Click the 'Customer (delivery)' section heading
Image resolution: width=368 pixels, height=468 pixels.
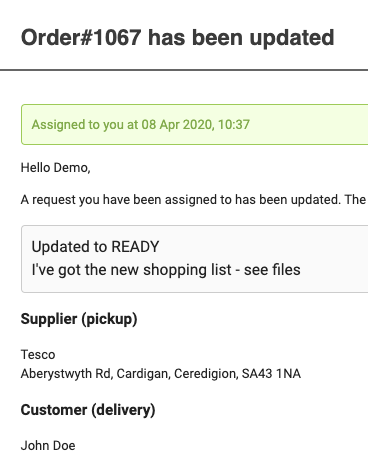(88, 410)
